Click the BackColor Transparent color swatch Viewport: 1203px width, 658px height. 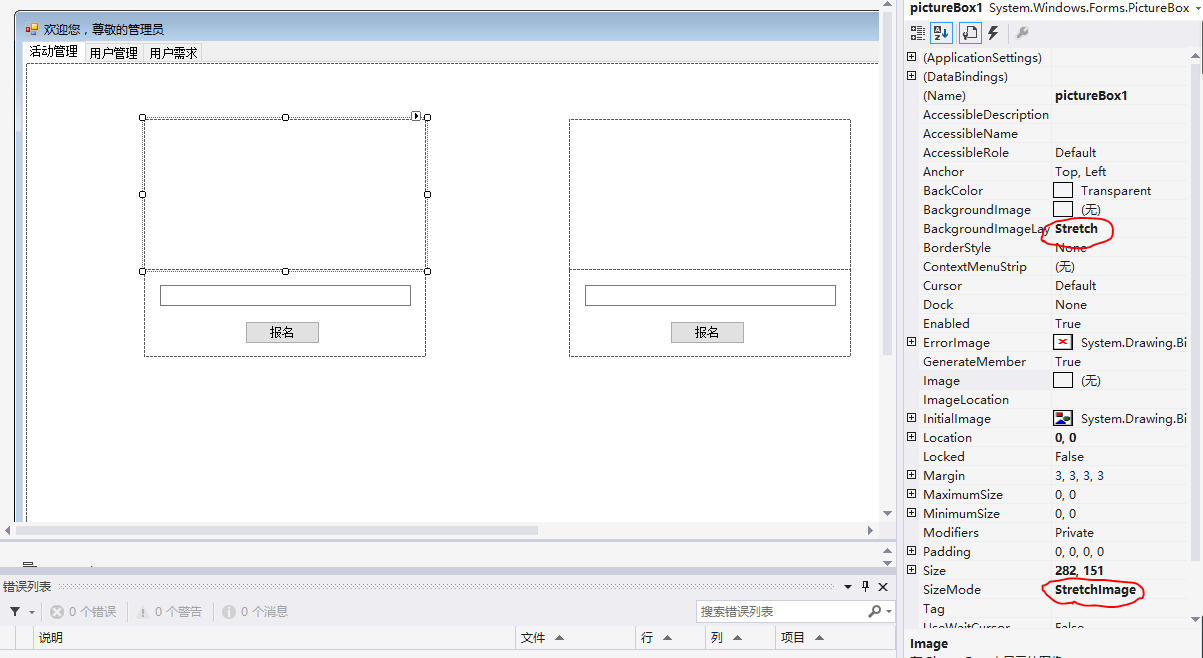click(x=1063, y=190)
